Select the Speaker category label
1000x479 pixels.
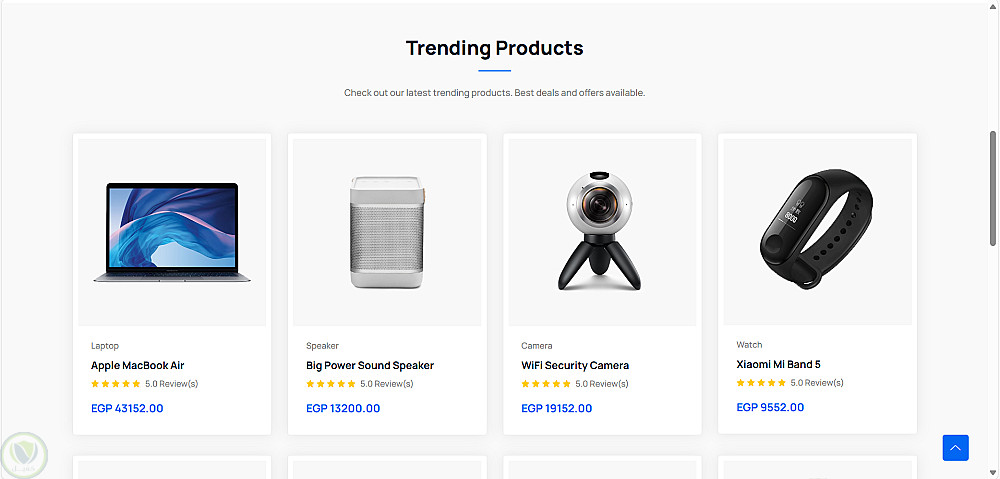pos(322,346)
